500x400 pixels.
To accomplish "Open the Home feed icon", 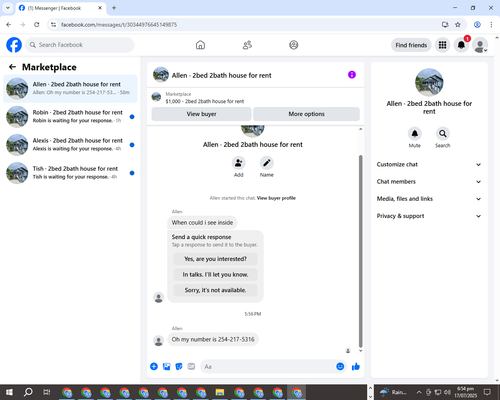I will (x=200, y=45).
